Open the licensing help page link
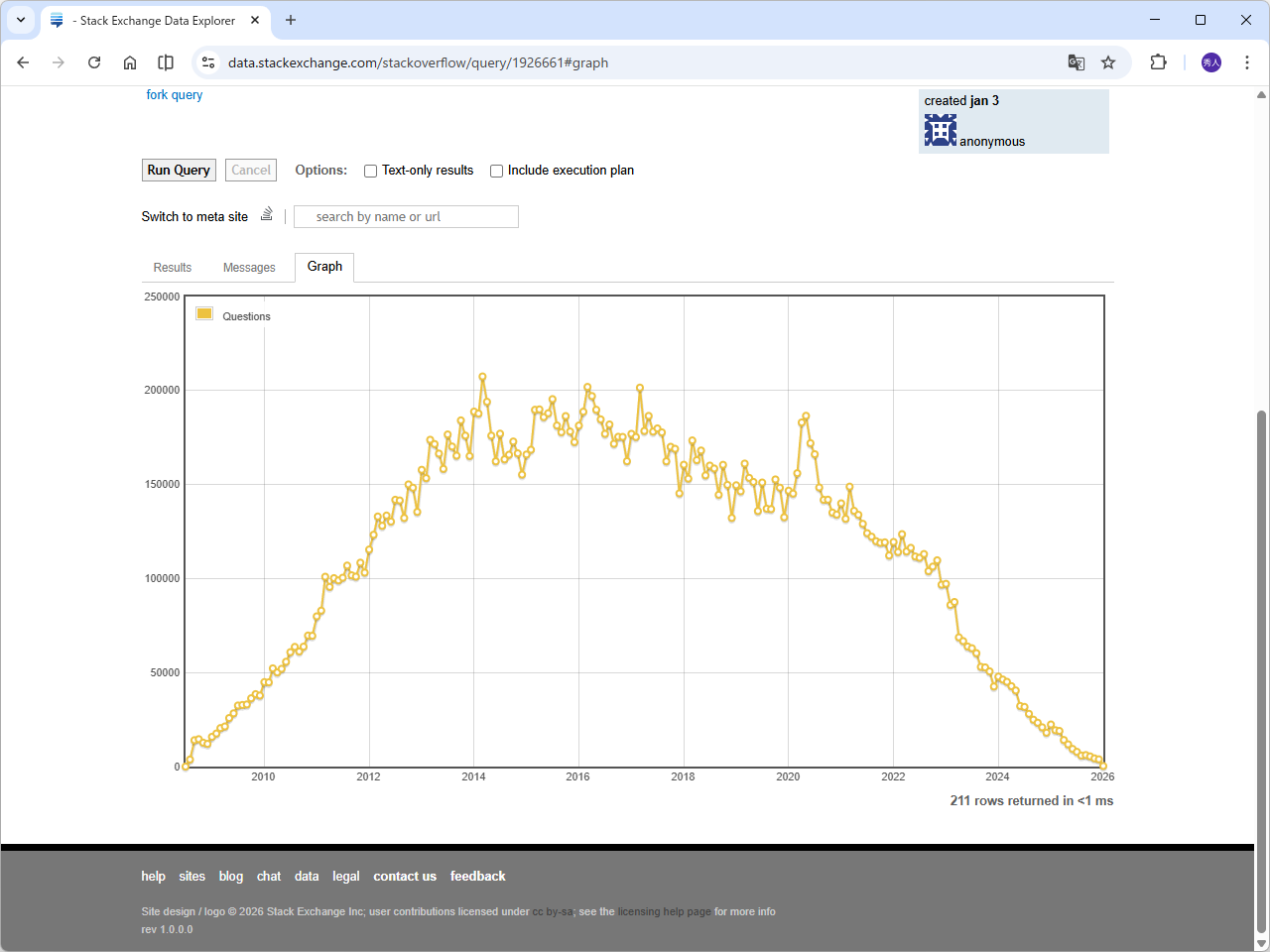1270x952 pixels. pyautogui.click(x=665, y=912)
